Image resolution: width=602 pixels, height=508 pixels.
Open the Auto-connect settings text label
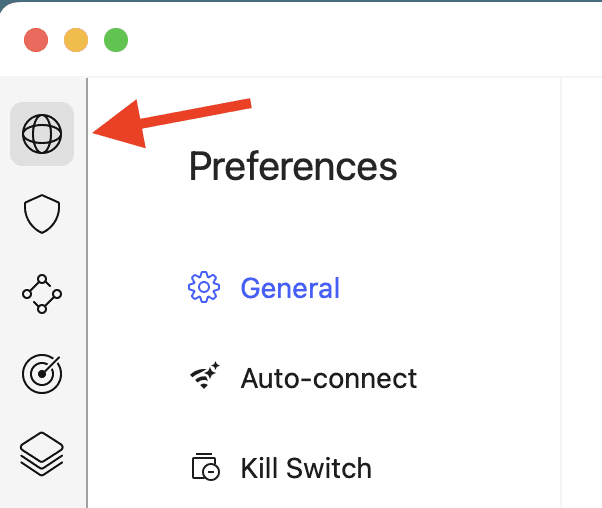click(329, 378)
